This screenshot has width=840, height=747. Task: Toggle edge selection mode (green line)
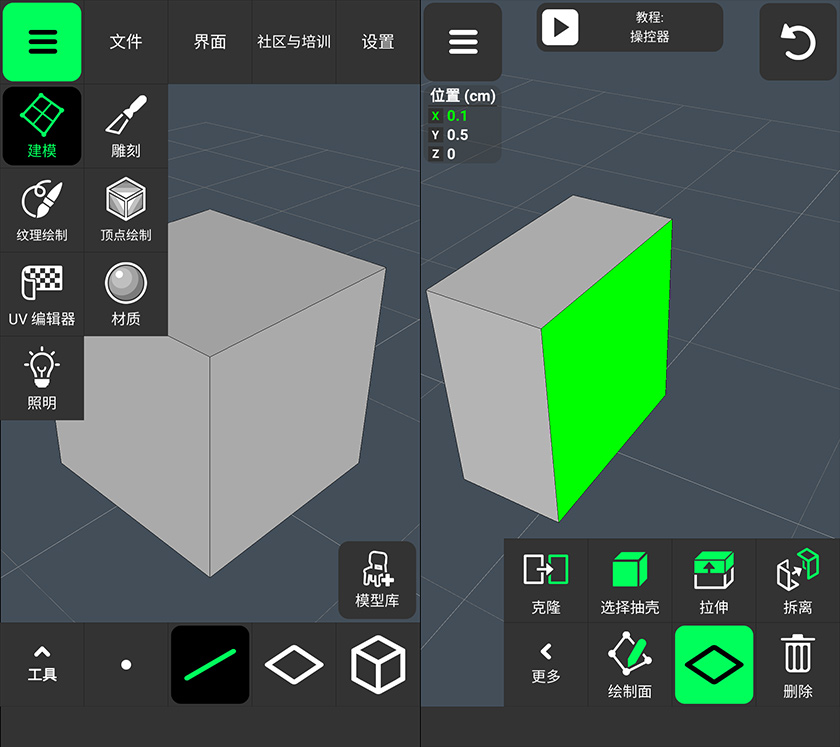(x=210, y=664)
